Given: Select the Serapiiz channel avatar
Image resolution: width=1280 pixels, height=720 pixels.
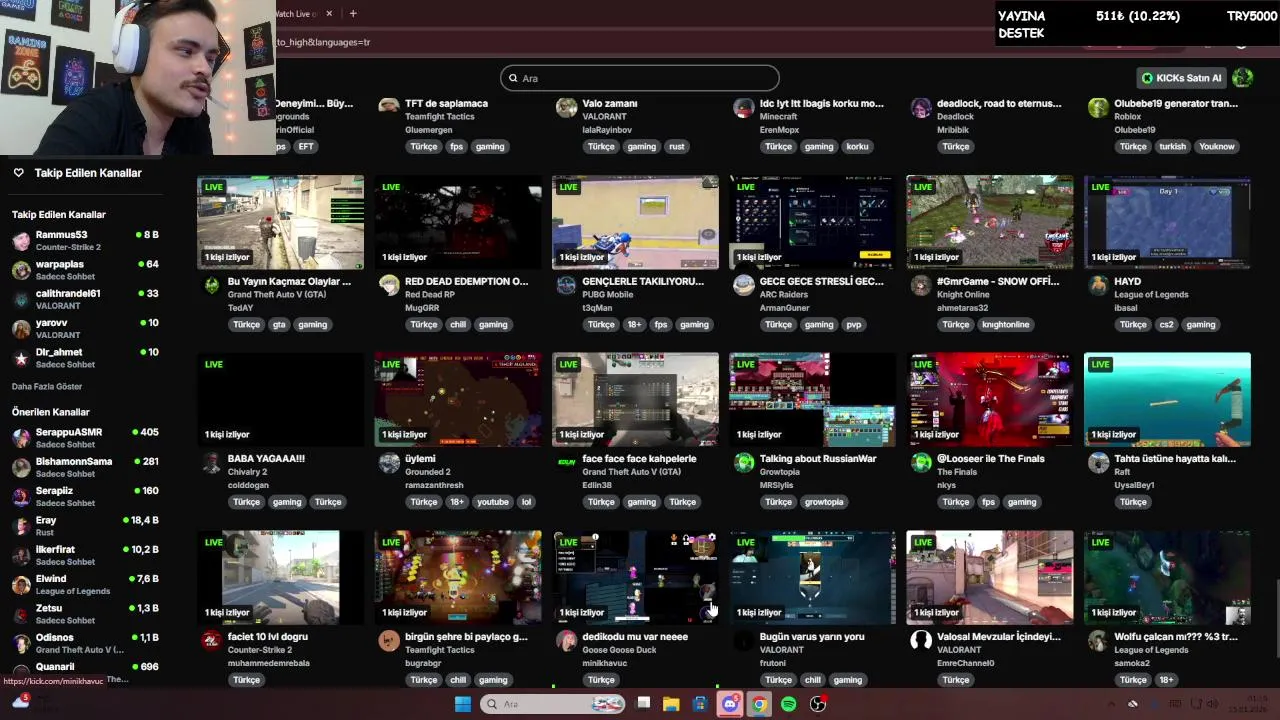Looking at the screenshot, I should (21, 497).
